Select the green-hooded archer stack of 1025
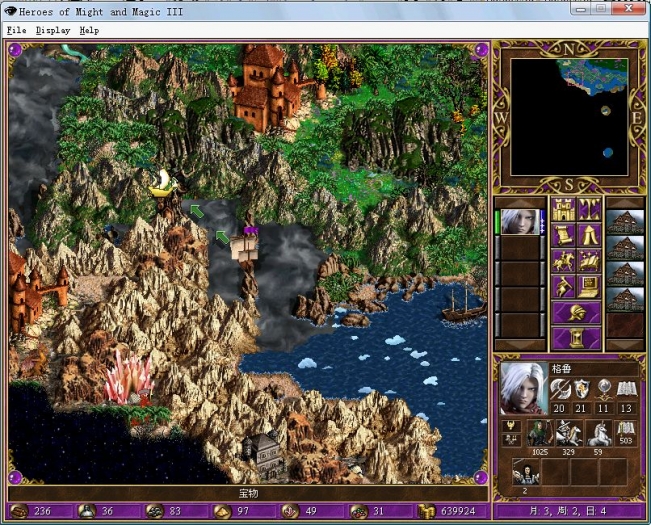The height and width of the screenshot is (525, 651). pyautogui.click(x=540, y=433)
